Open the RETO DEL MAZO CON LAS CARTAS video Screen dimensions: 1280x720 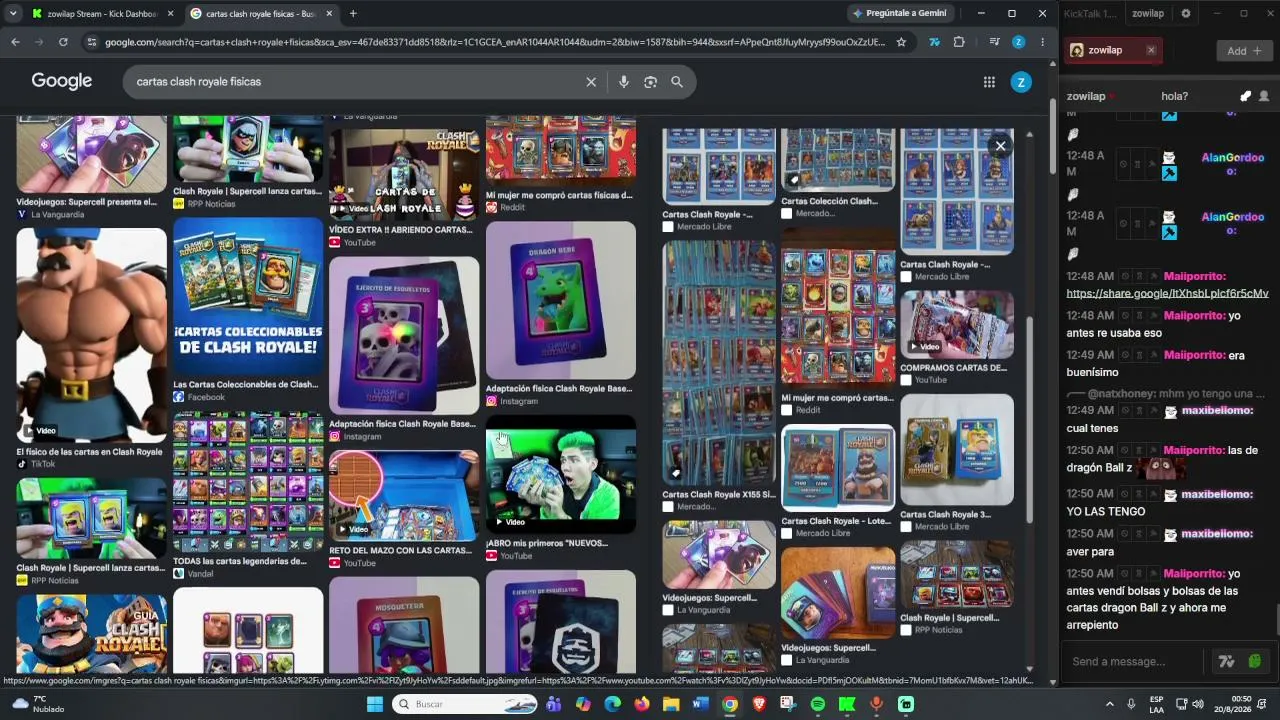click(x=404, y=496)
